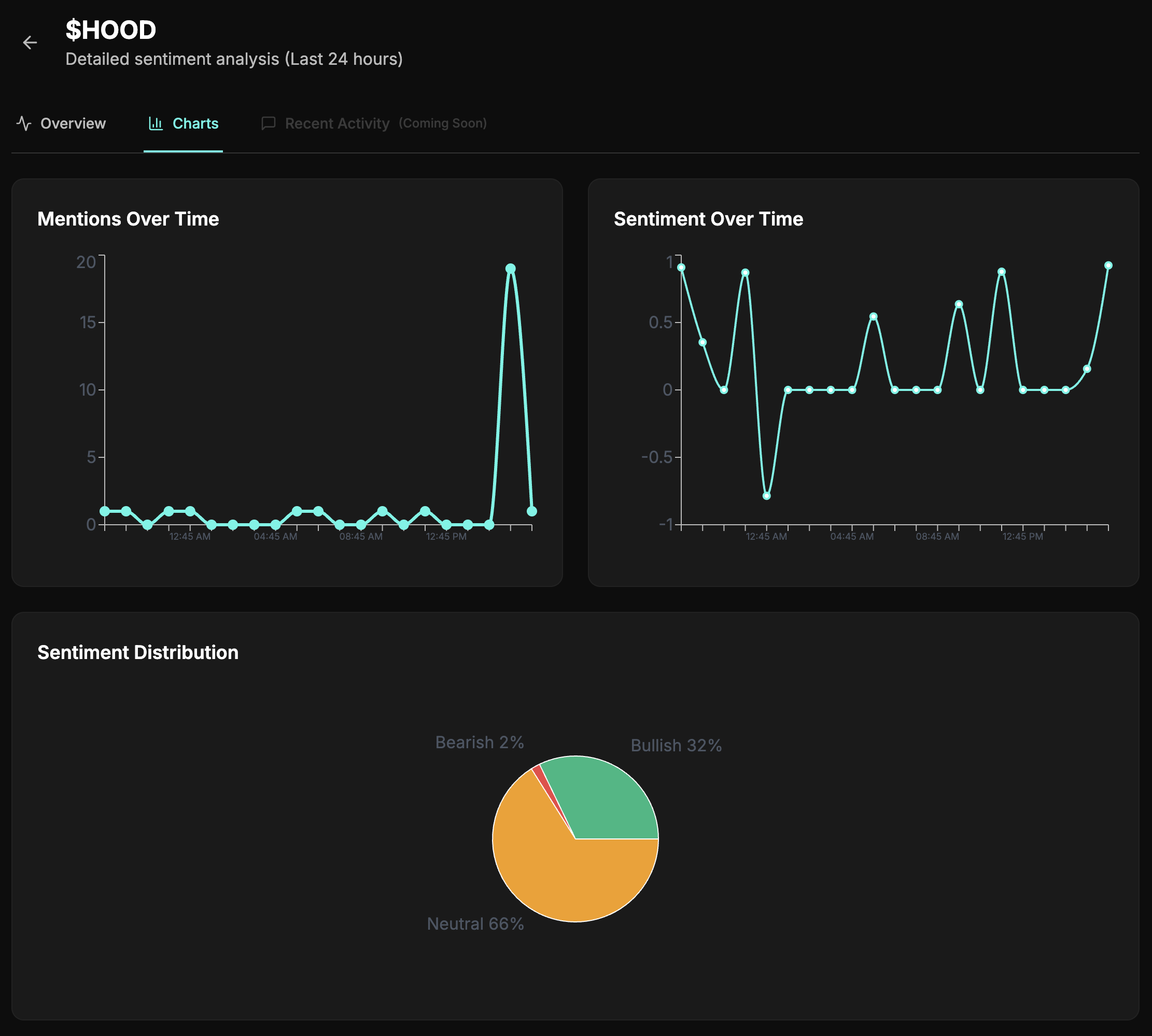The width and height of the screenshot is (1152, 1036).
Task: Click the Charts bar-chart icon
Action: click(156, 123)
